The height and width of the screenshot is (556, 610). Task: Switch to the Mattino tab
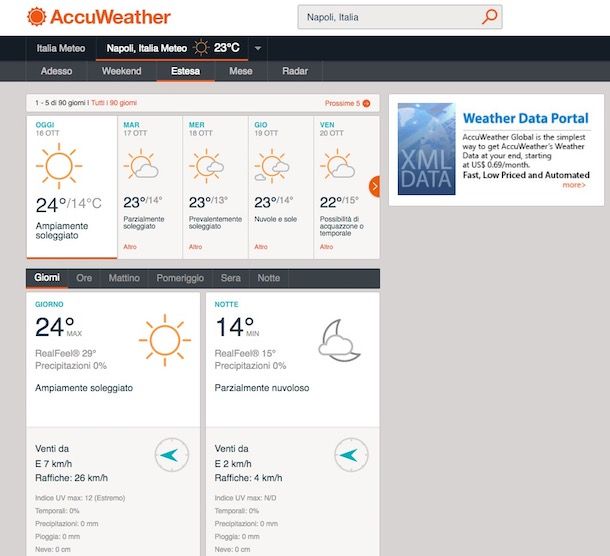pyautogui.click(x=124, y=278)
